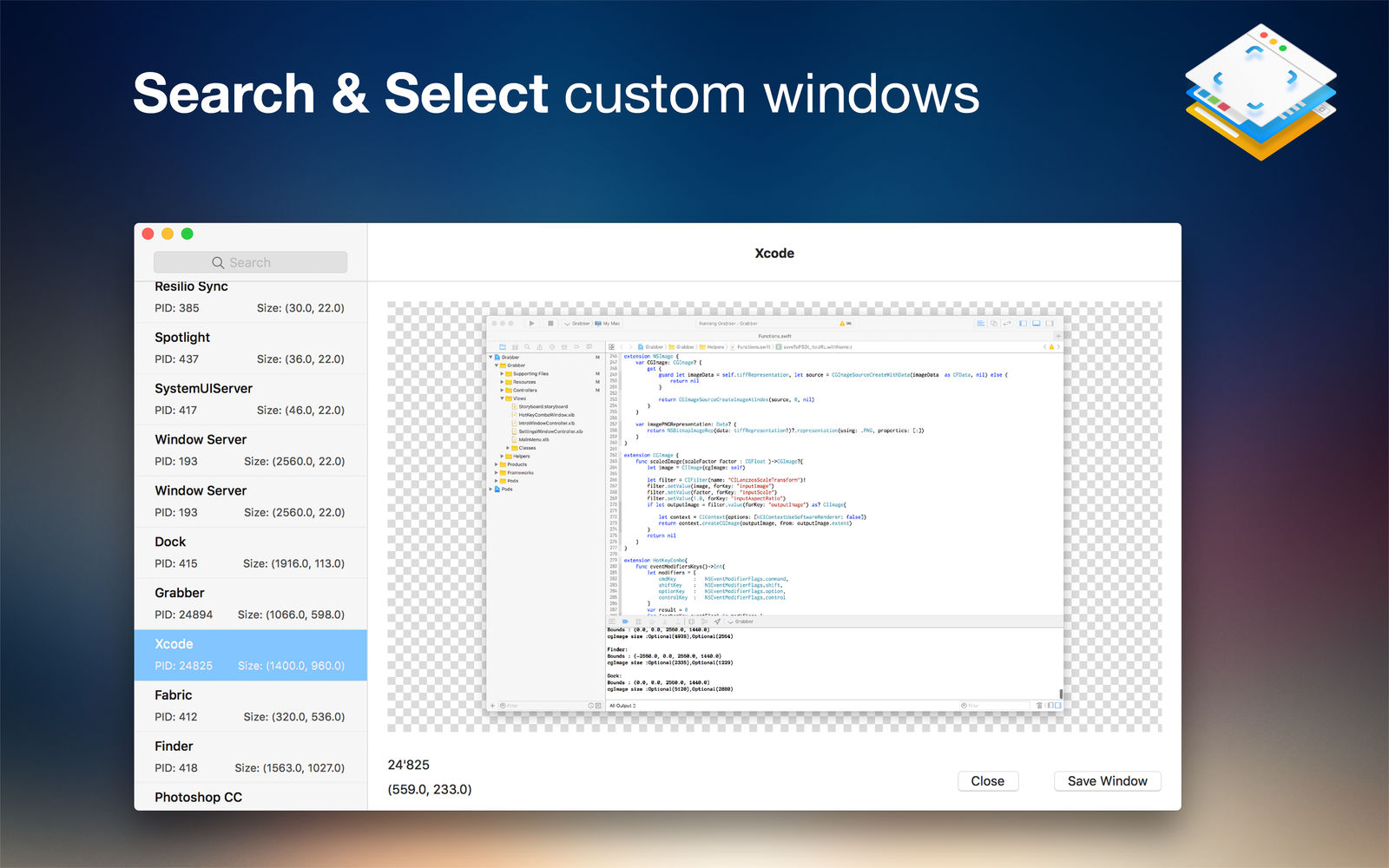
Task: Click the Xcode console scrollbar handle
Action: tap(1061, 694)
